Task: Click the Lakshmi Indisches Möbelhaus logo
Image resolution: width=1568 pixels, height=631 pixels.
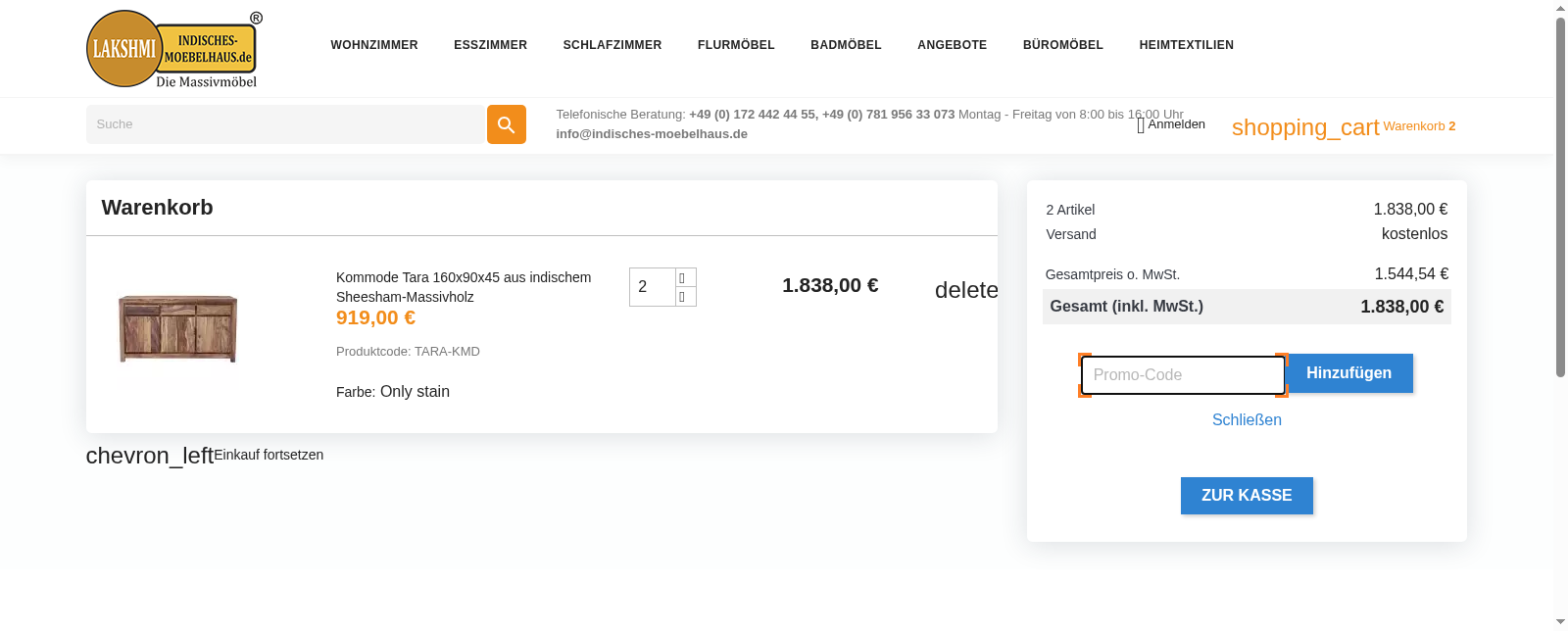Action: pyautogui.click(x=172, y=49)
